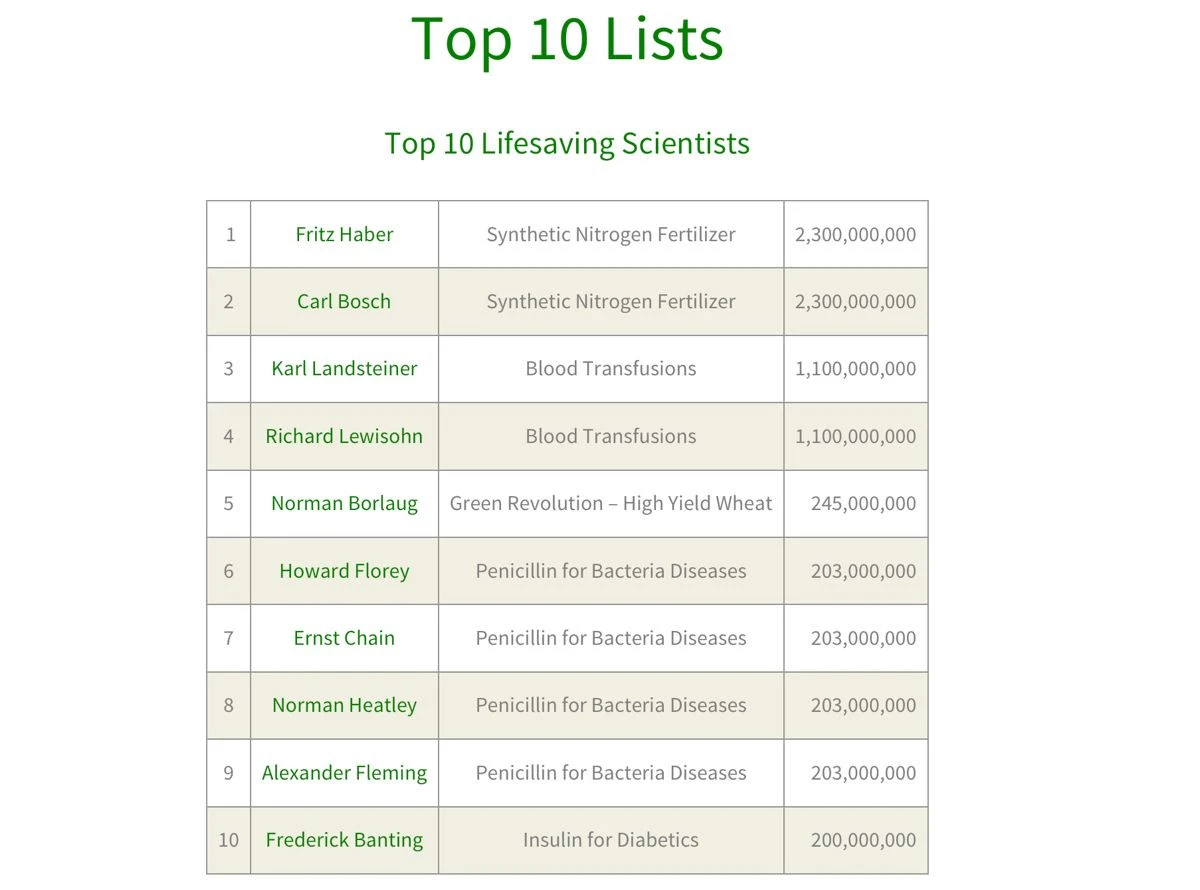Screen dimensions: 1200x890
Task: Select the Richard Lewisohn link
Action: (x=344, y=436)
